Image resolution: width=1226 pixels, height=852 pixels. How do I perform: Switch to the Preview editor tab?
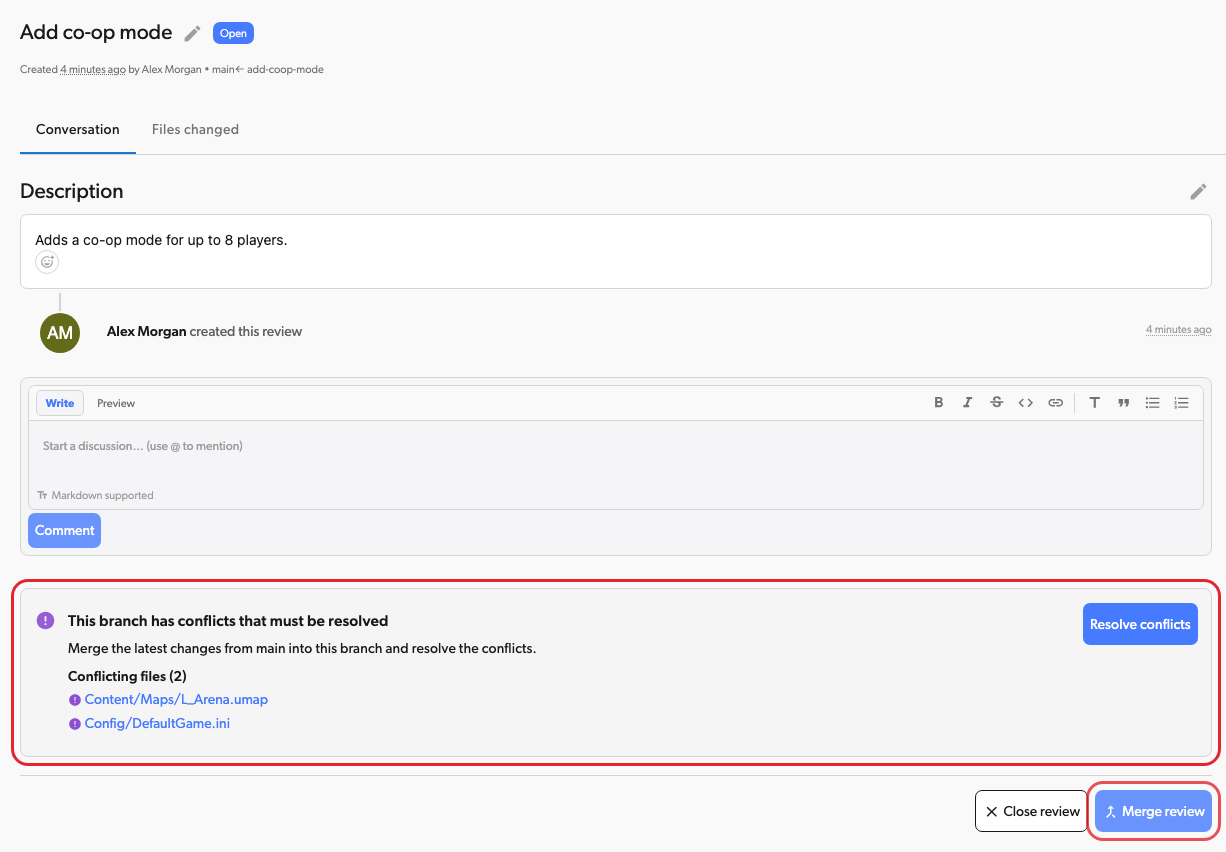pos(116,403)
